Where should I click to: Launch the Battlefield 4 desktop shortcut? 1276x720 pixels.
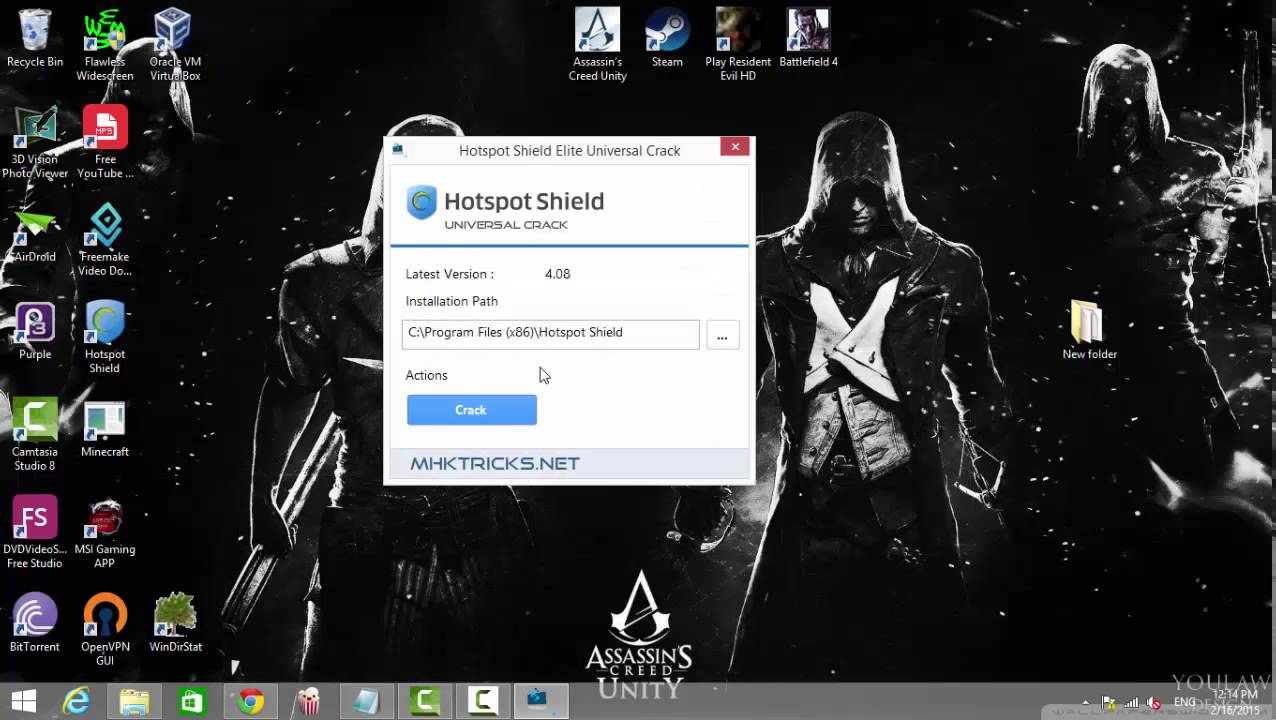[x=808, y=38]
